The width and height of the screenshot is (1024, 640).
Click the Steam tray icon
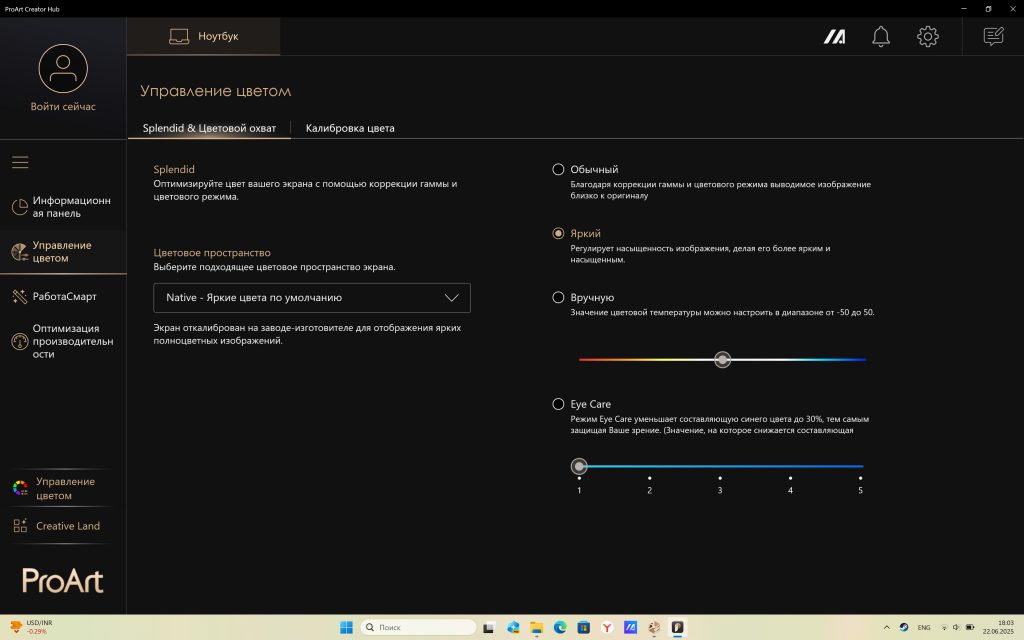(904, 627)
